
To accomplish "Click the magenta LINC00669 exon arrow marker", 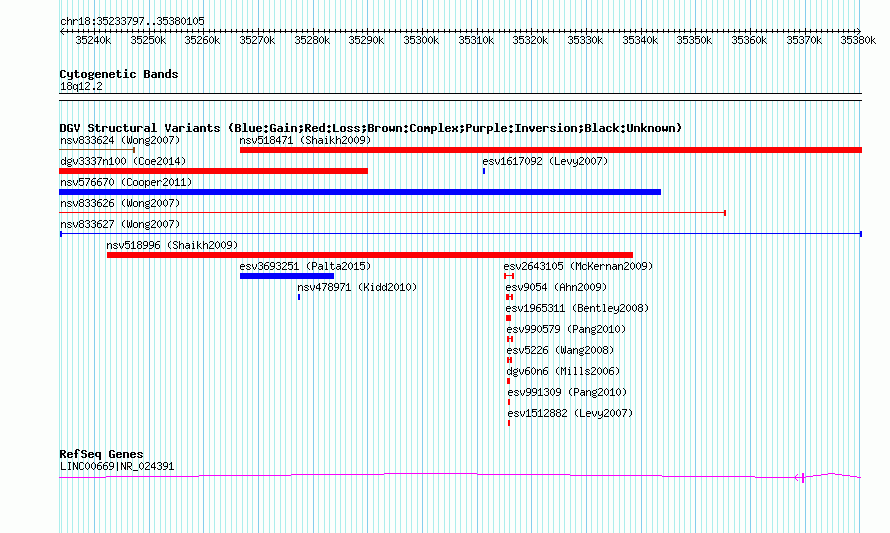I will (800, 477).
